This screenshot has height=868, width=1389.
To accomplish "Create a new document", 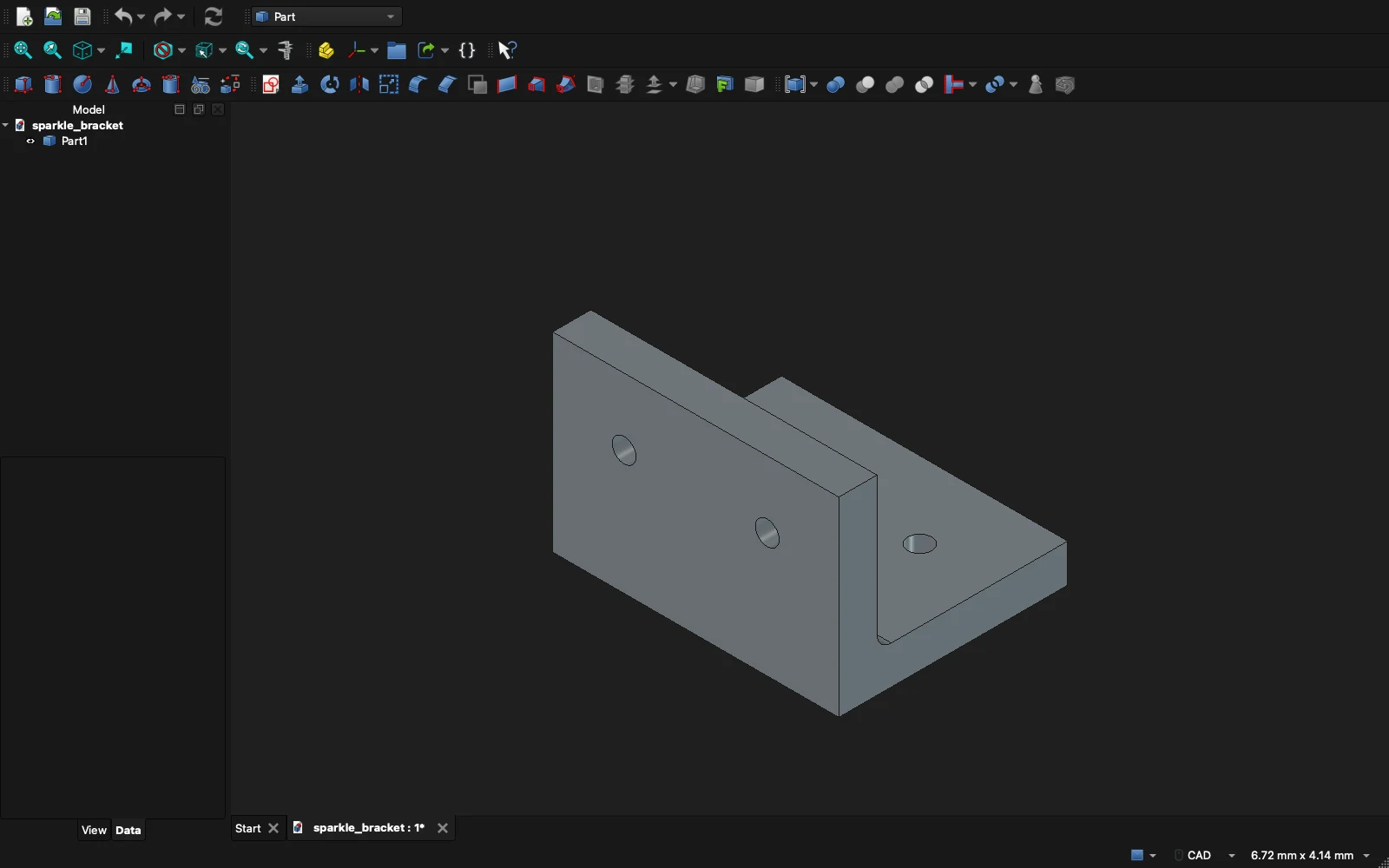I will pyautogui.click(x=24, y=16).
